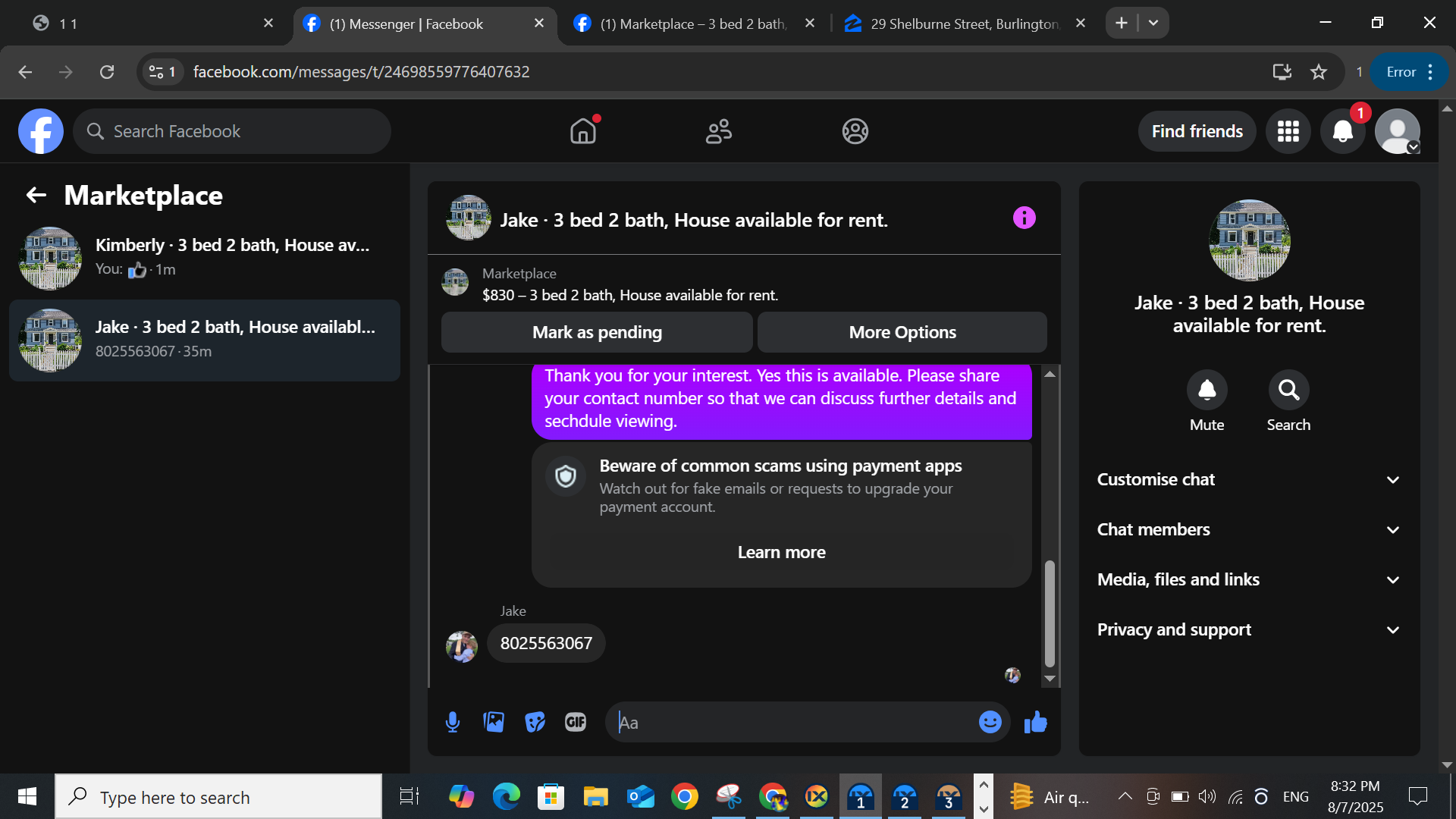Screen dimensions: 1456x819
Task: Click the chat scrollbar down arrow
Action: [1050, 679]
